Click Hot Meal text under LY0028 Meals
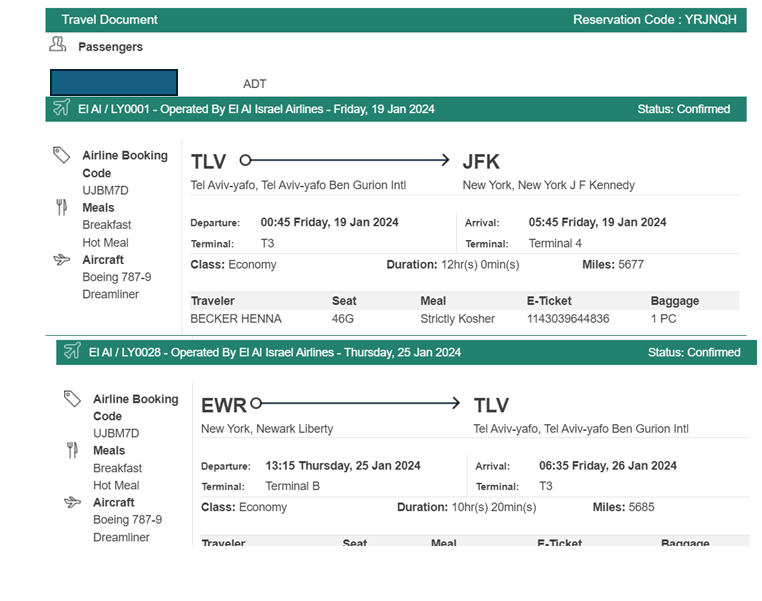 coord(116,485)
